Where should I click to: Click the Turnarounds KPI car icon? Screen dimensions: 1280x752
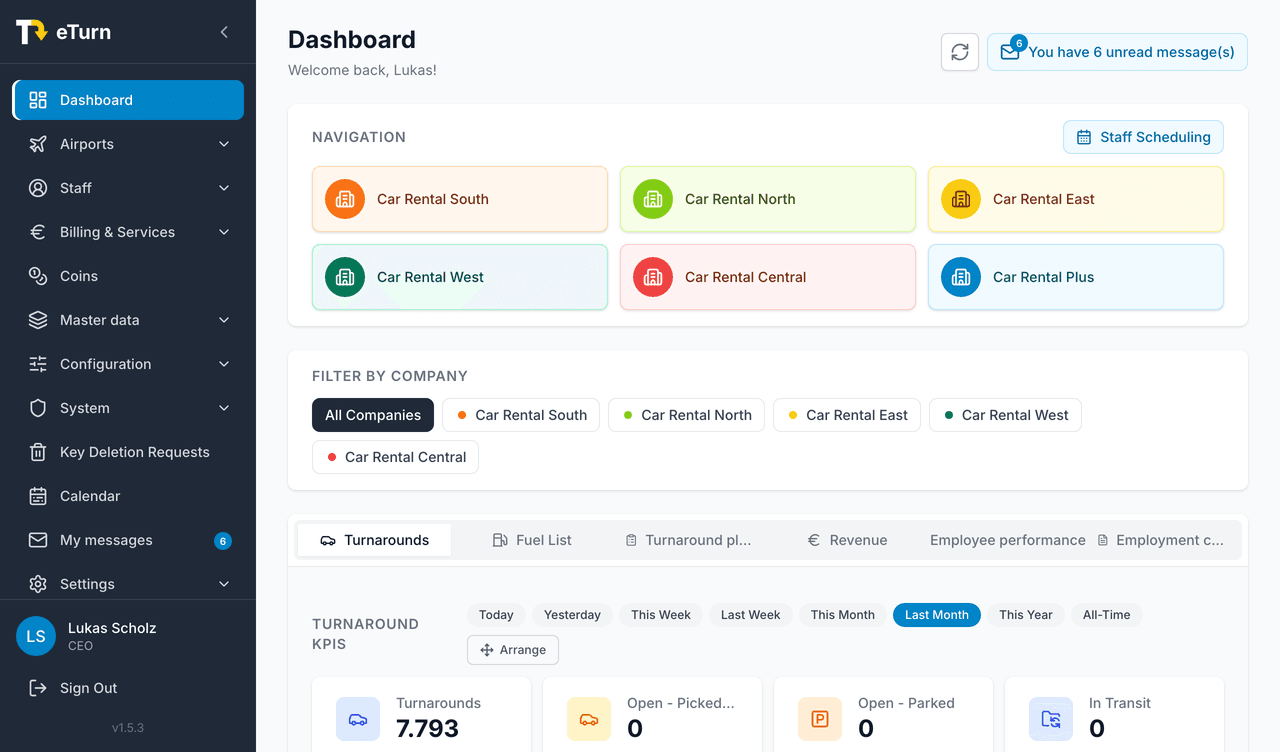[x=358, y=719]
